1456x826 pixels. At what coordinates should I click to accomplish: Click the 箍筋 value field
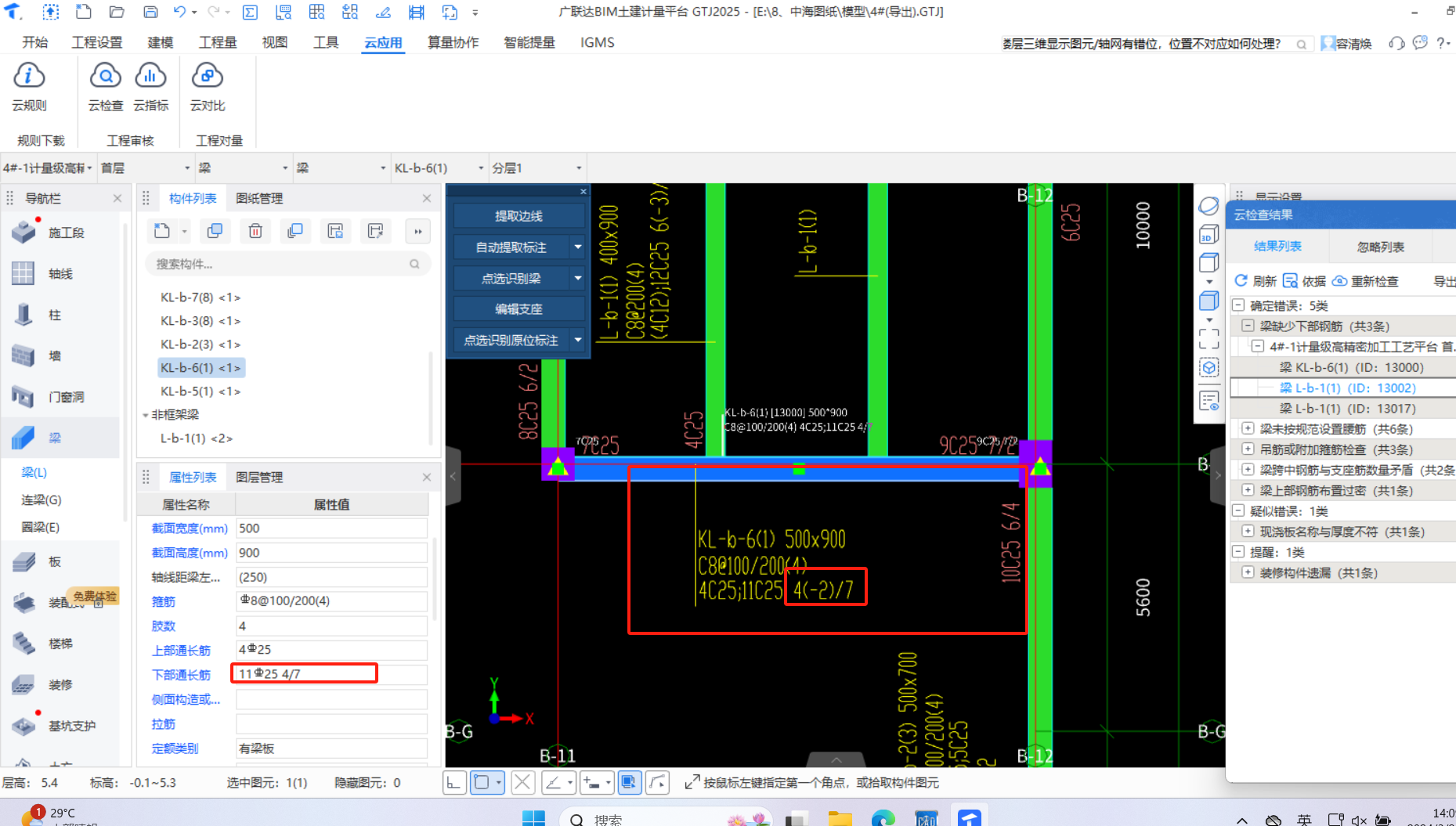331,601
